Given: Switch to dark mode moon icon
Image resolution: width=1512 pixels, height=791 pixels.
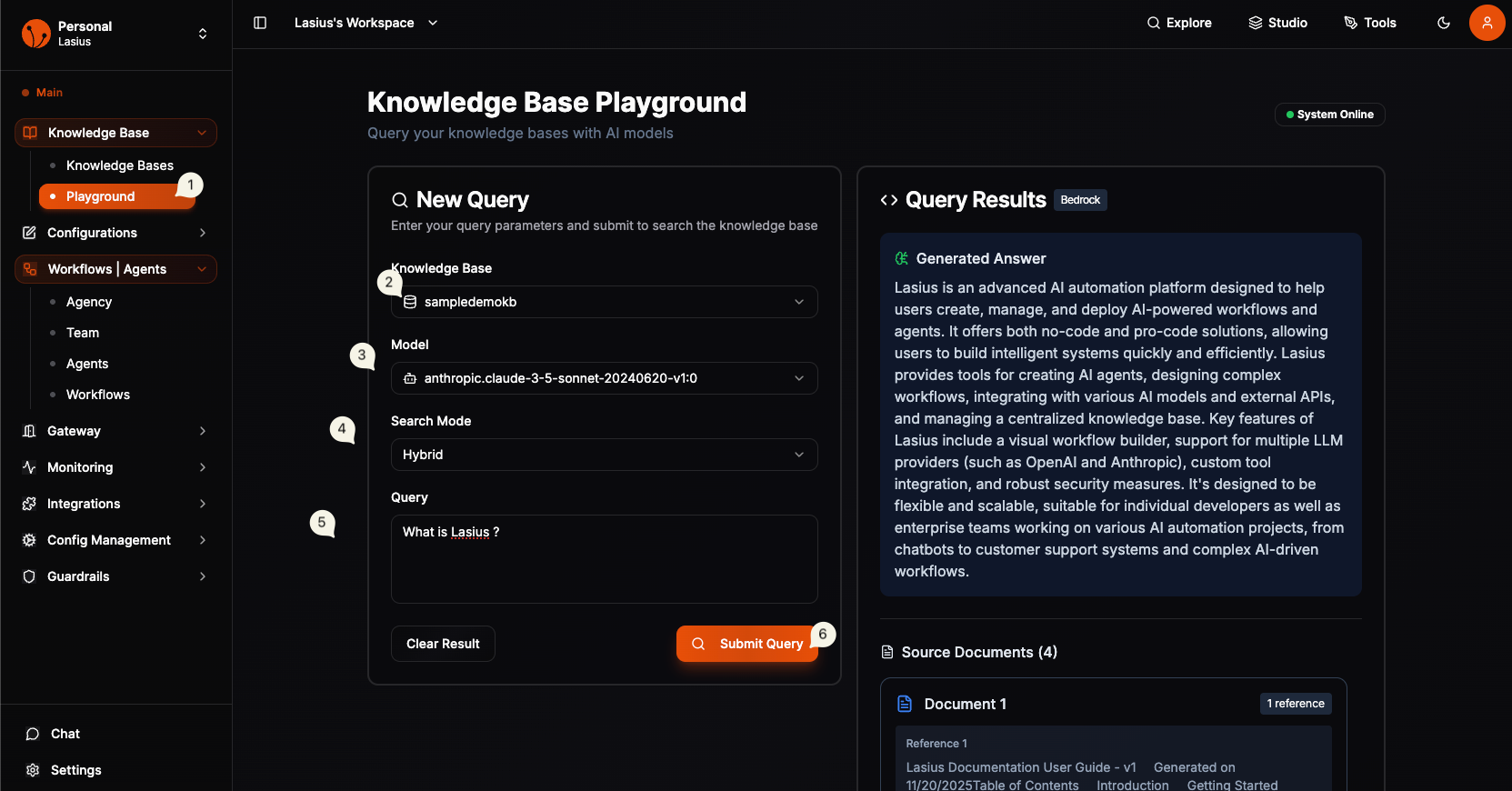Looking at the screenshot, I should pyautogui.click(x=1444, y=23).
